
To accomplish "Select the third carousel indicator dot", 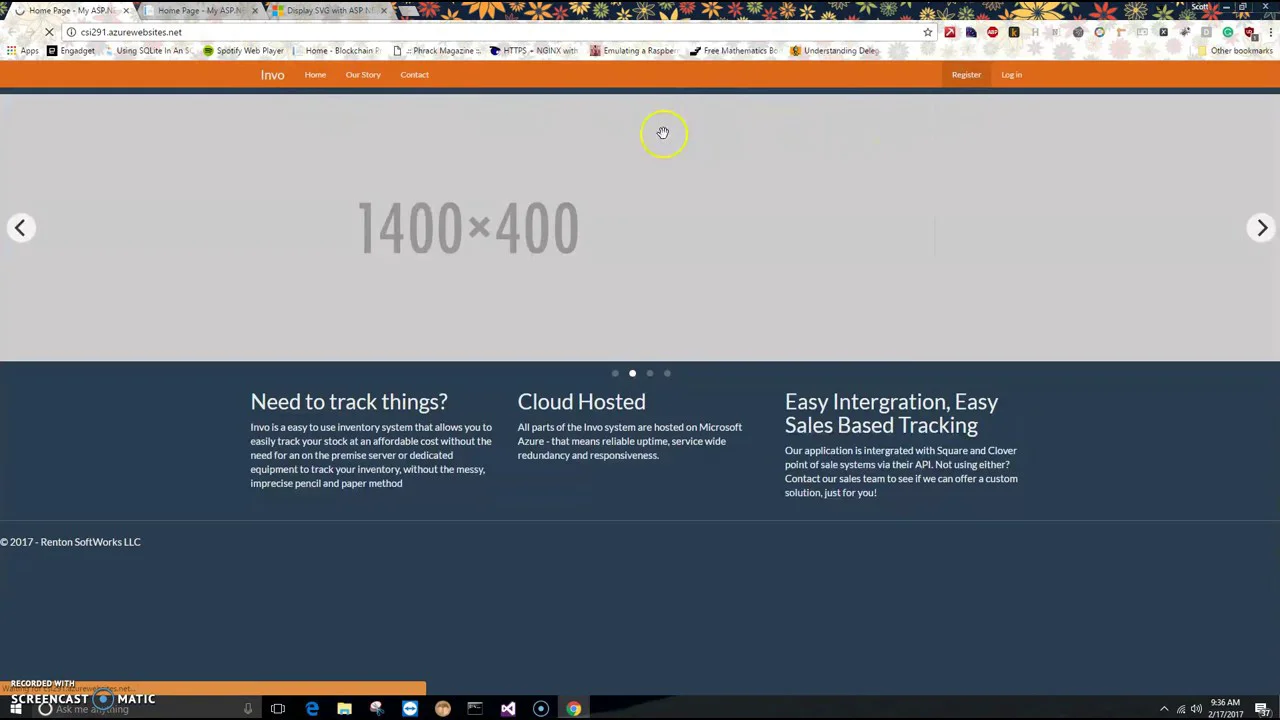I will click(650, 373).
